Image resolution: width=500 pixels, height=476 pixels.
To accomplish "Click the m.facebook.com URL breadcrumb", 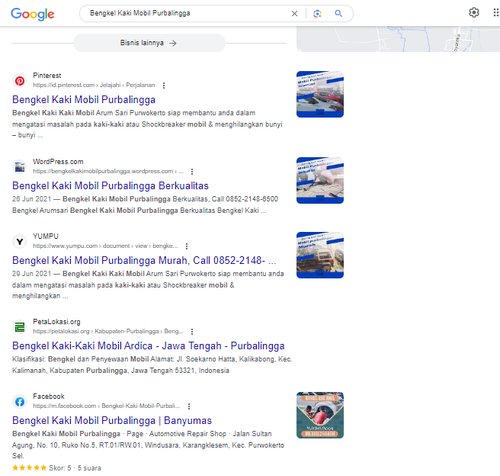I will [106, 406].
